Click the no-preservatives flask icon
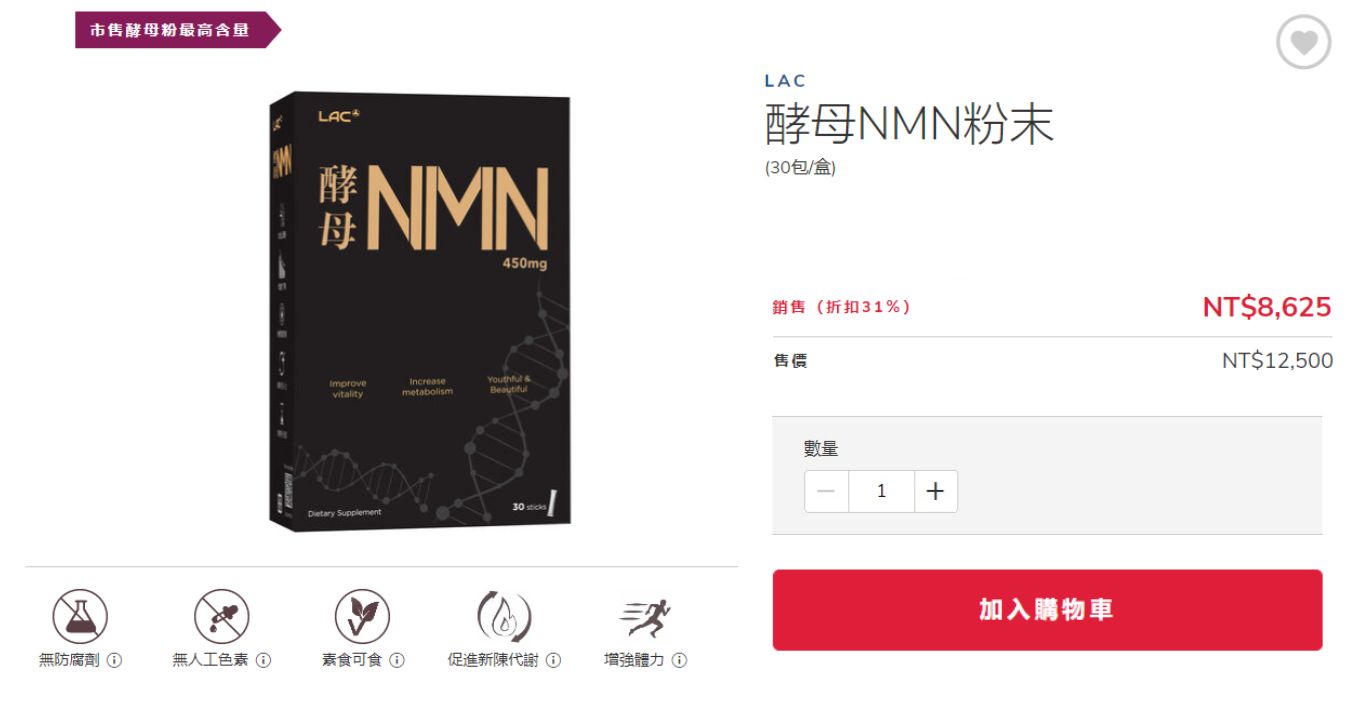1360x702 pixels. (x=80, y=616)
